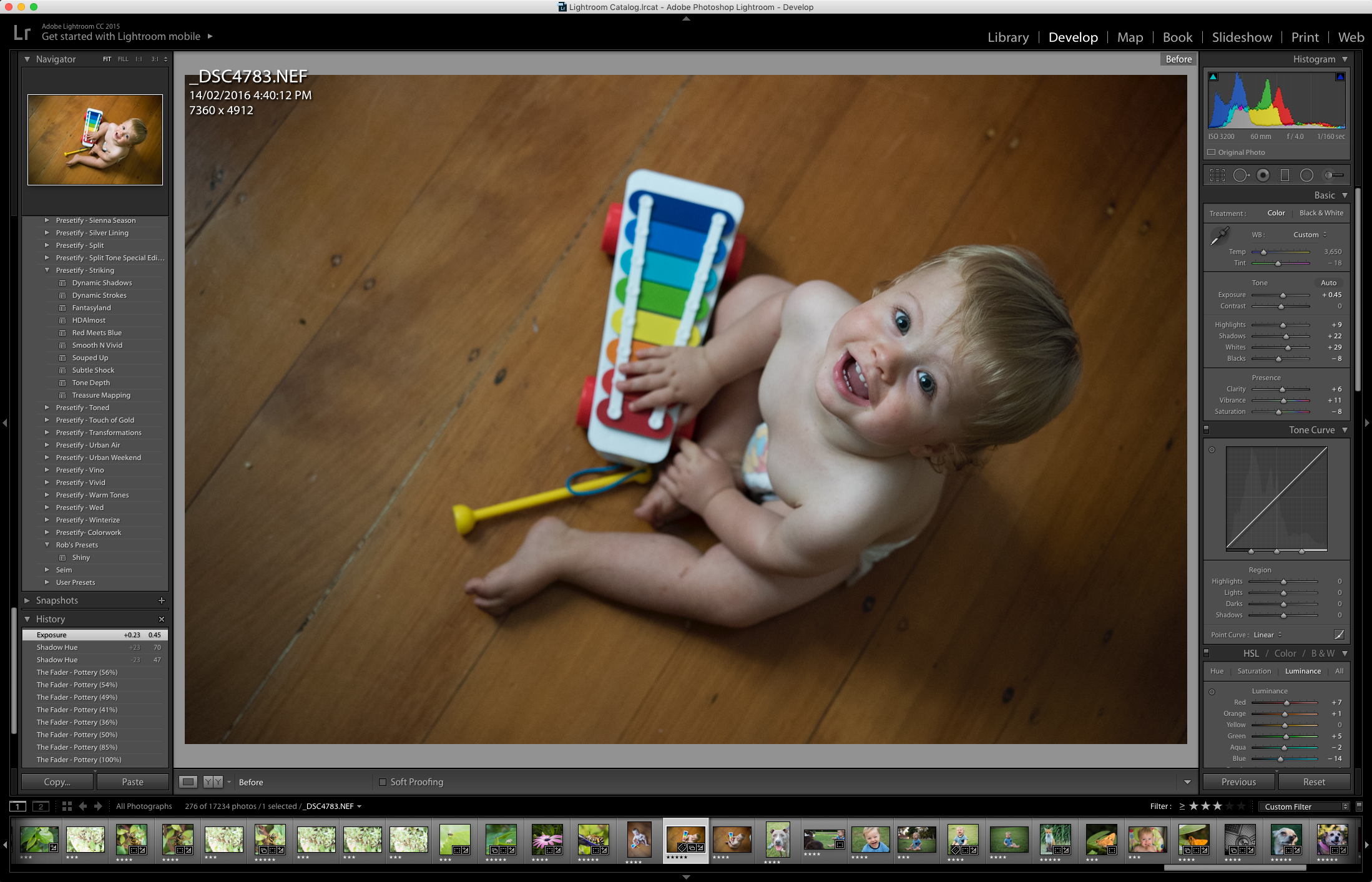
Task: Toggle Original Photo checkbox
Action: point(1213,151)
